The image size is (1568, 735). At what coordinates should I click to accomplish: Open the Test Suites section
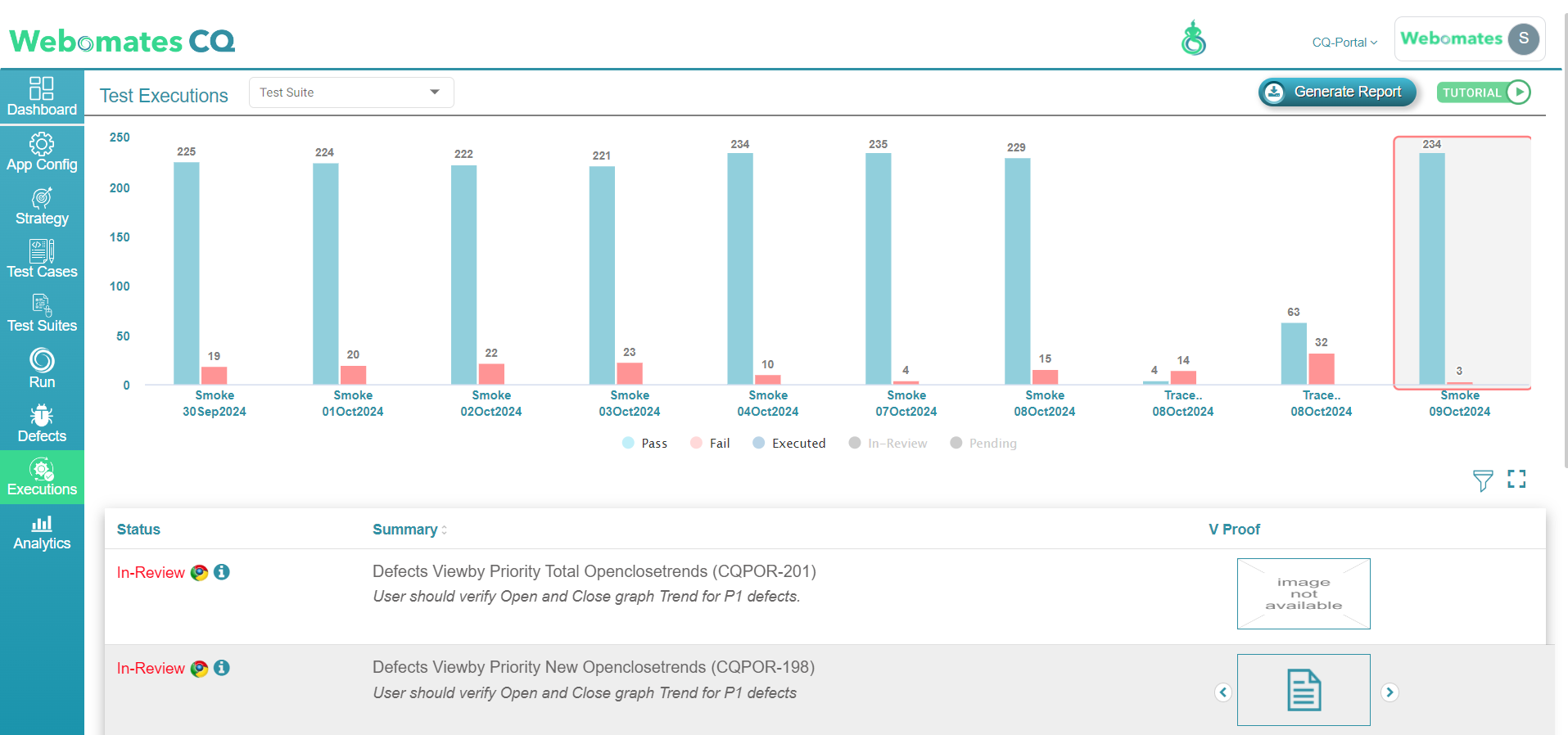(x=42, y=313)
